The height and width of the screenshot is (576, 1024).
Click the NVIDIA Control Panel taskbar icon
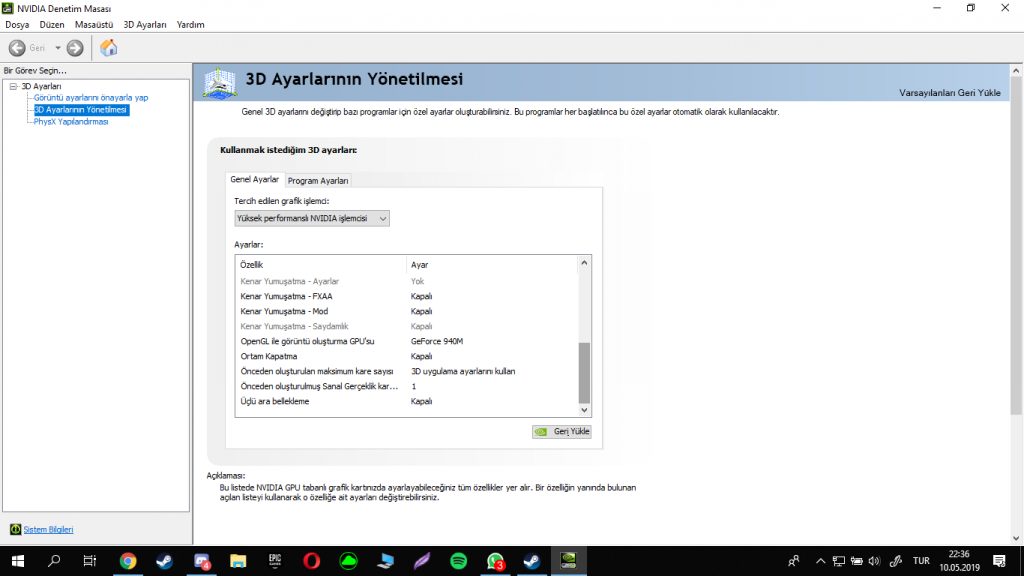point(568,561)
